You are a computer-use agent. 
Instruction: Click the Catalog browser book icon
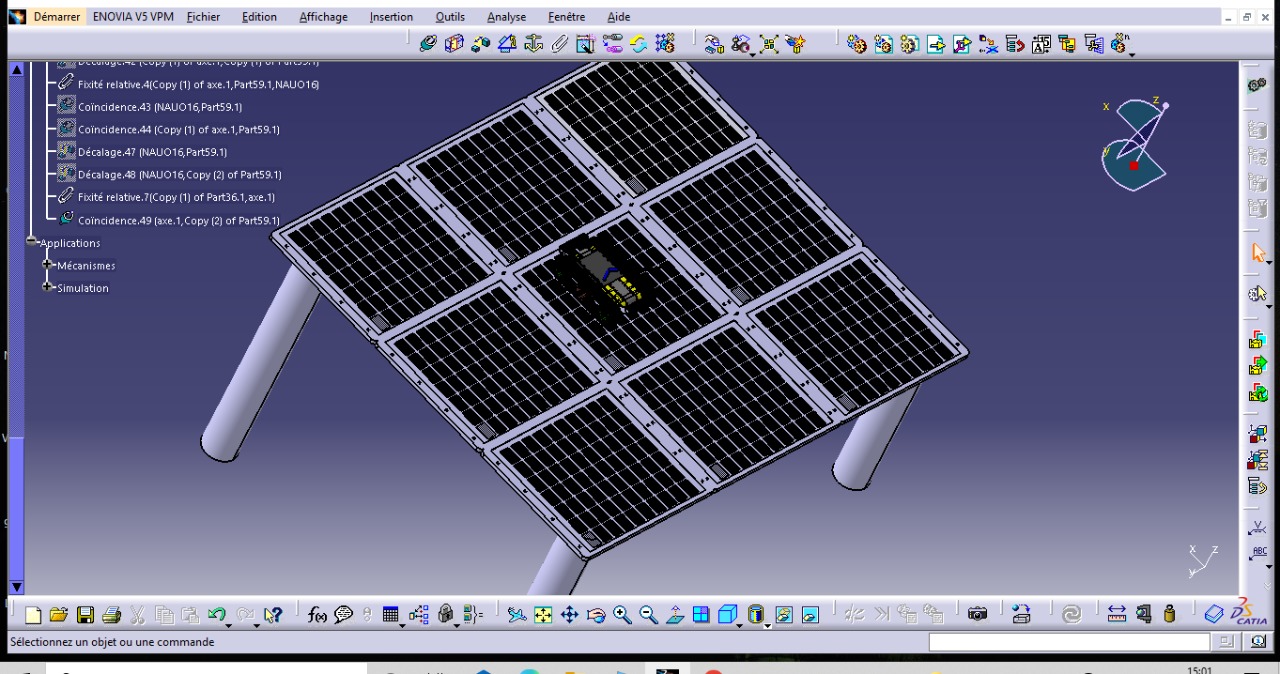1214,614
